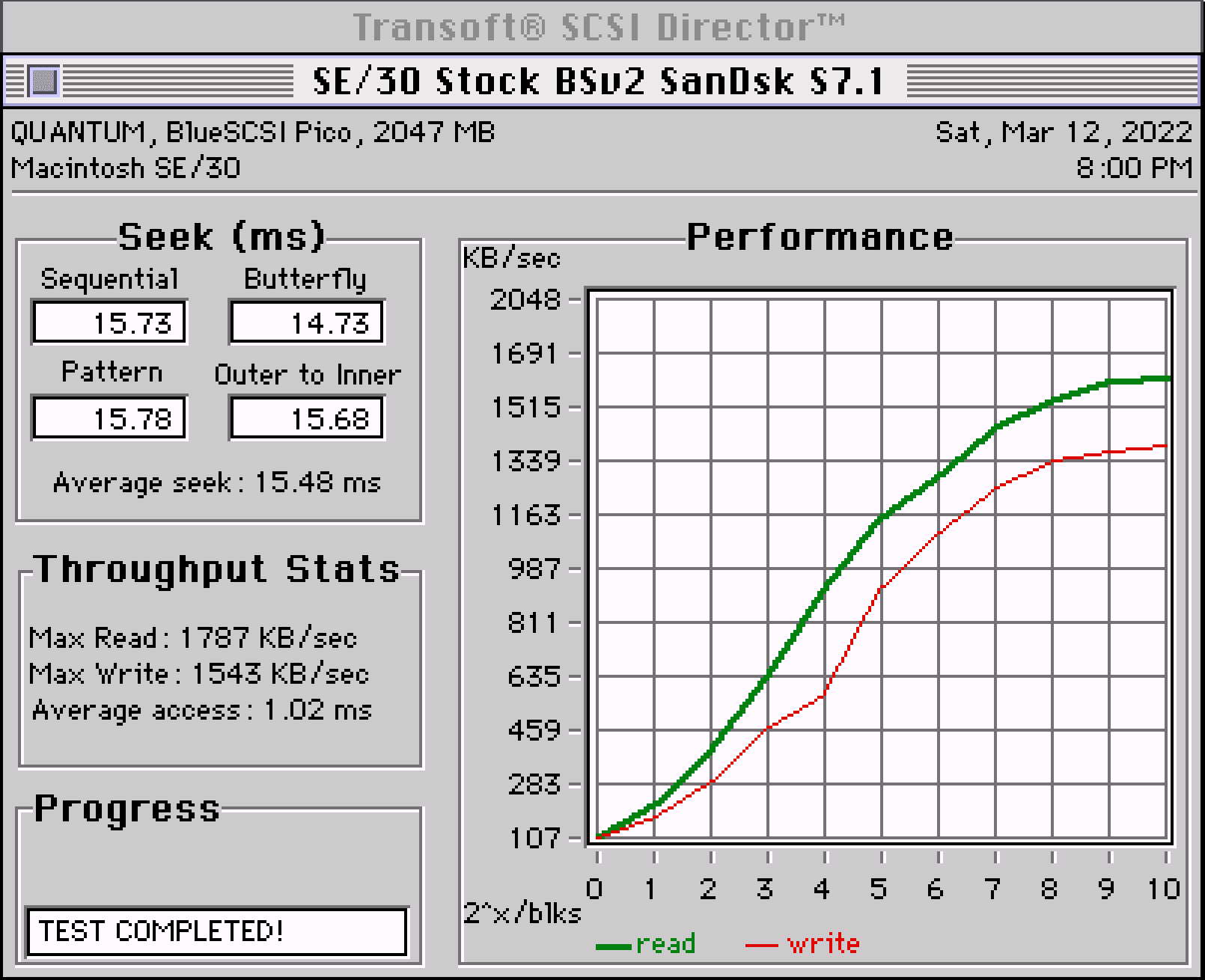Click the TEST COMPLETED! progress field

[216, 931]
